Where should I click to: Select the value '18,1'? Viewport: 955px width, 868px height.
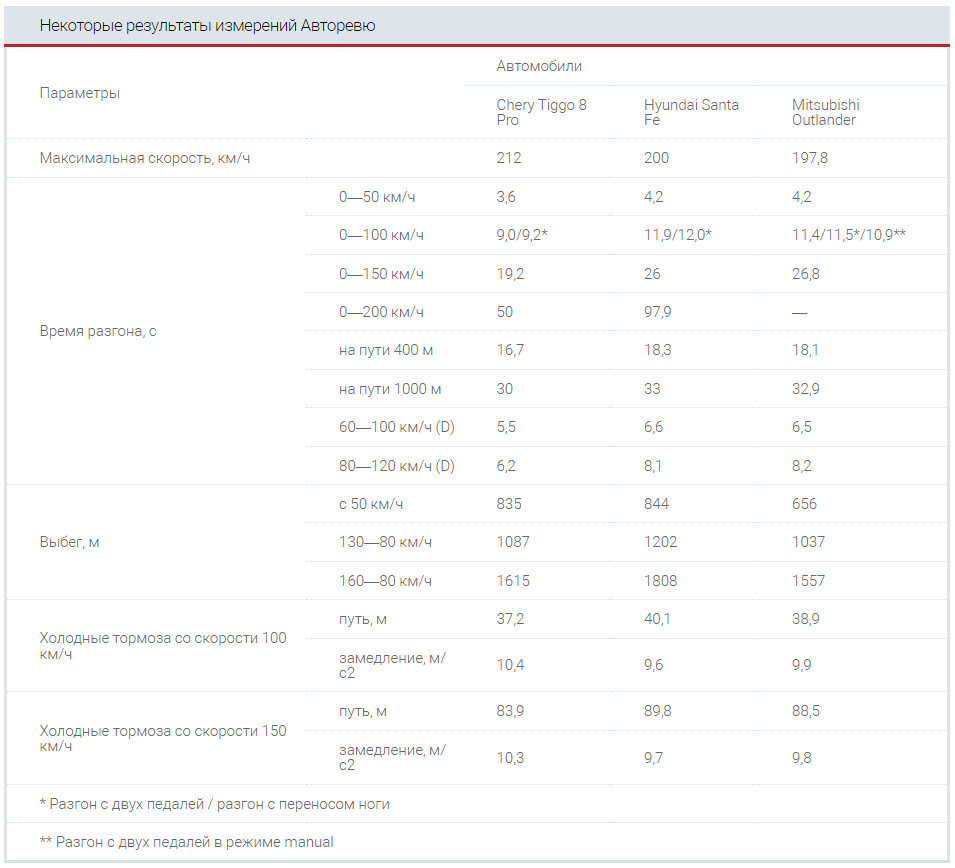(x=805, y=350)
